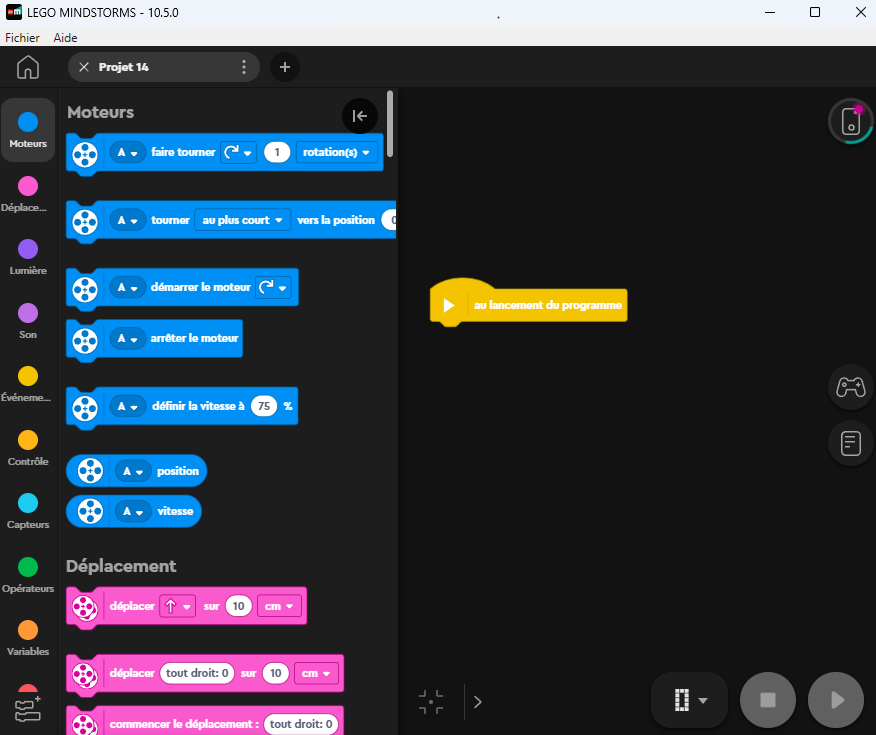The width and height of the screenshot is (876, 735).
Task: Expand rotation(s) unit dropdown in faire tourner block
Action: tap(336, 152)
